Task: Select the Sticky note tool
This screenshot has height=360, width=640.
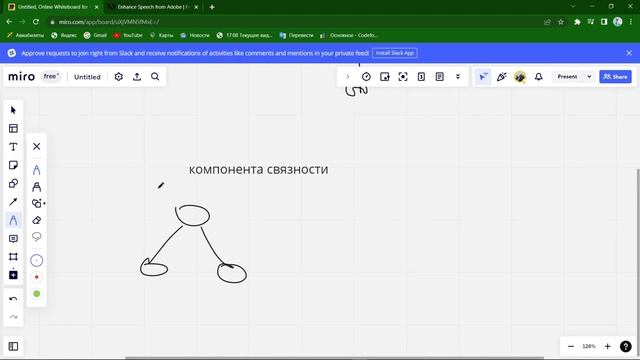Action: (x=13, y=165)
